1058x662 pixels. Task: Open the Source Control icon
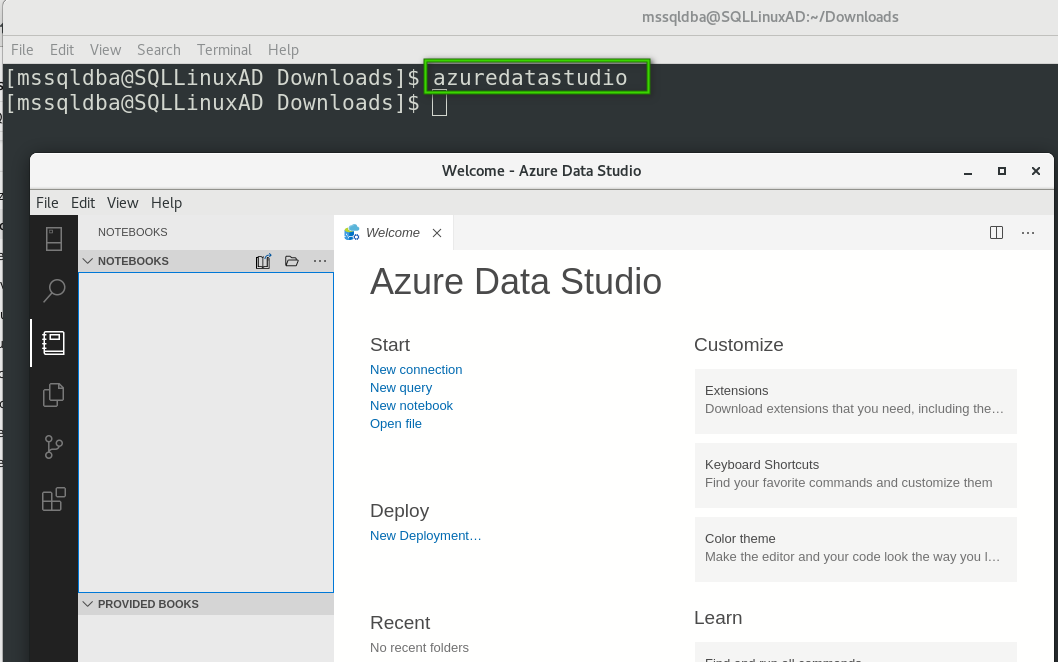pyautogui.click(x=54, y=447)
